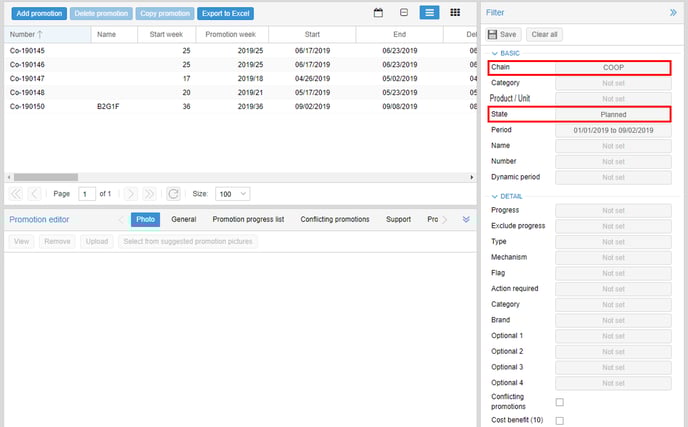Collapse the DETAIL filter section

tap(494, 196)
